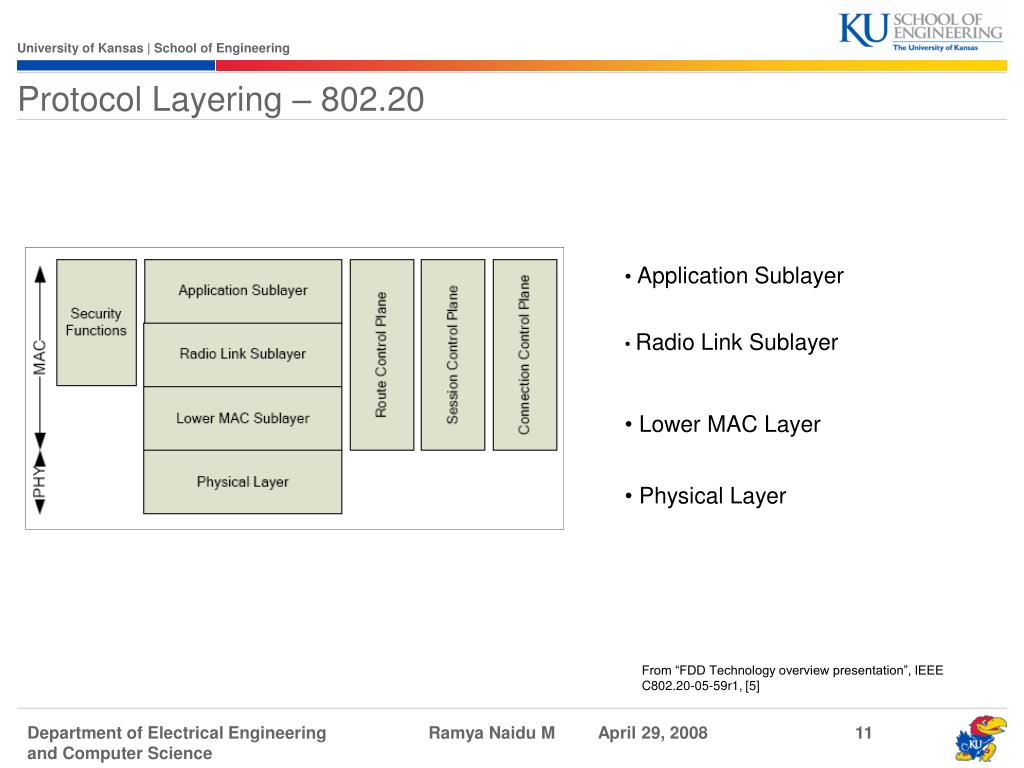
Task: Select the slide title 'Protocol Layering – 802.20'
Action: point(221,99)
